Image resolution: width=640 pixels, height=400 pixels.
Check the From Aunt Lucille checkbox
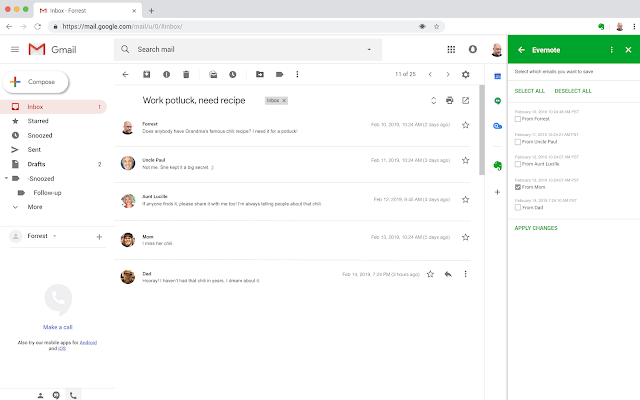(x=518, y=164)
